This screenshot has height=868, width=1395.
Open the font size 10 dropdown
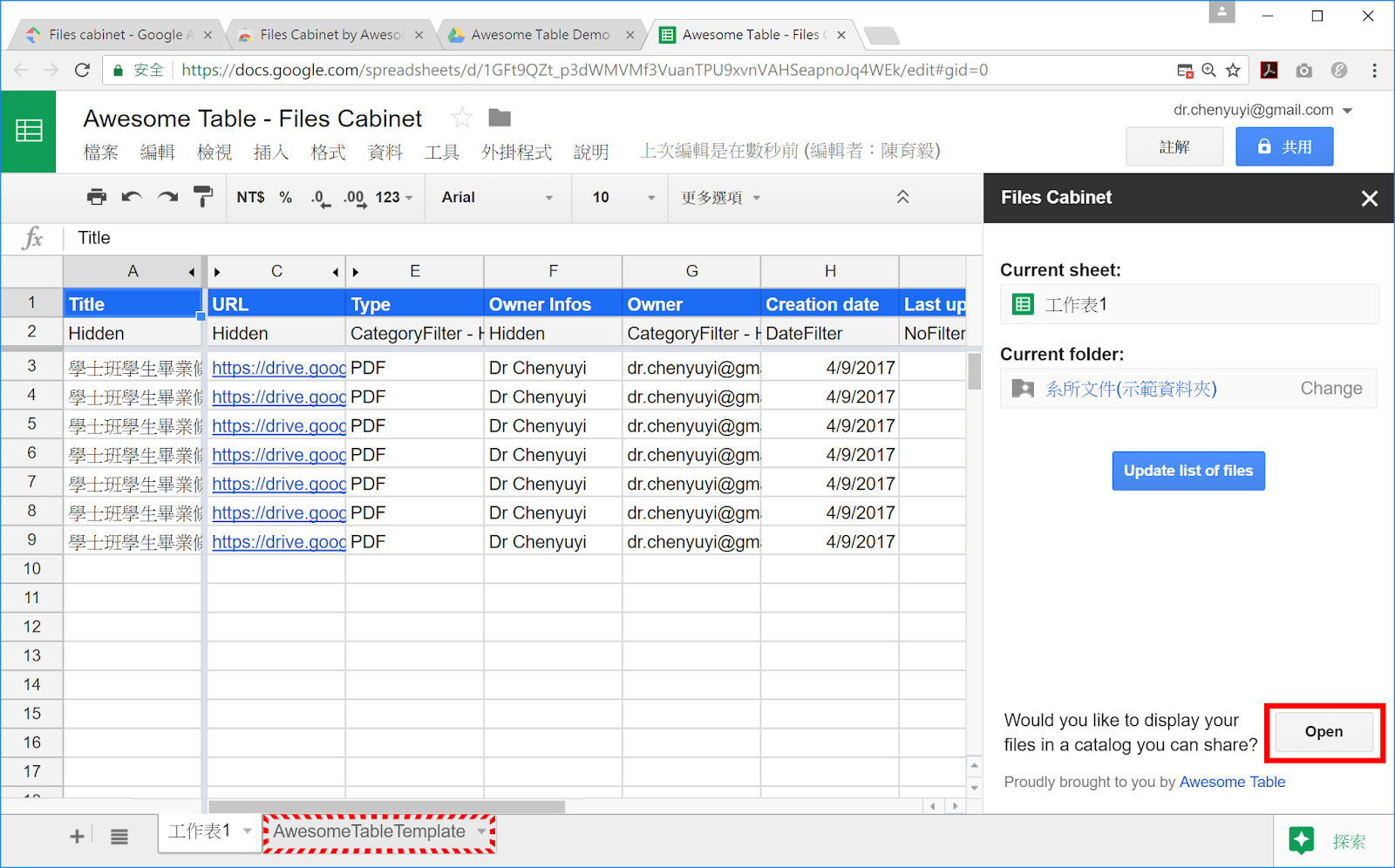[623, 197]
